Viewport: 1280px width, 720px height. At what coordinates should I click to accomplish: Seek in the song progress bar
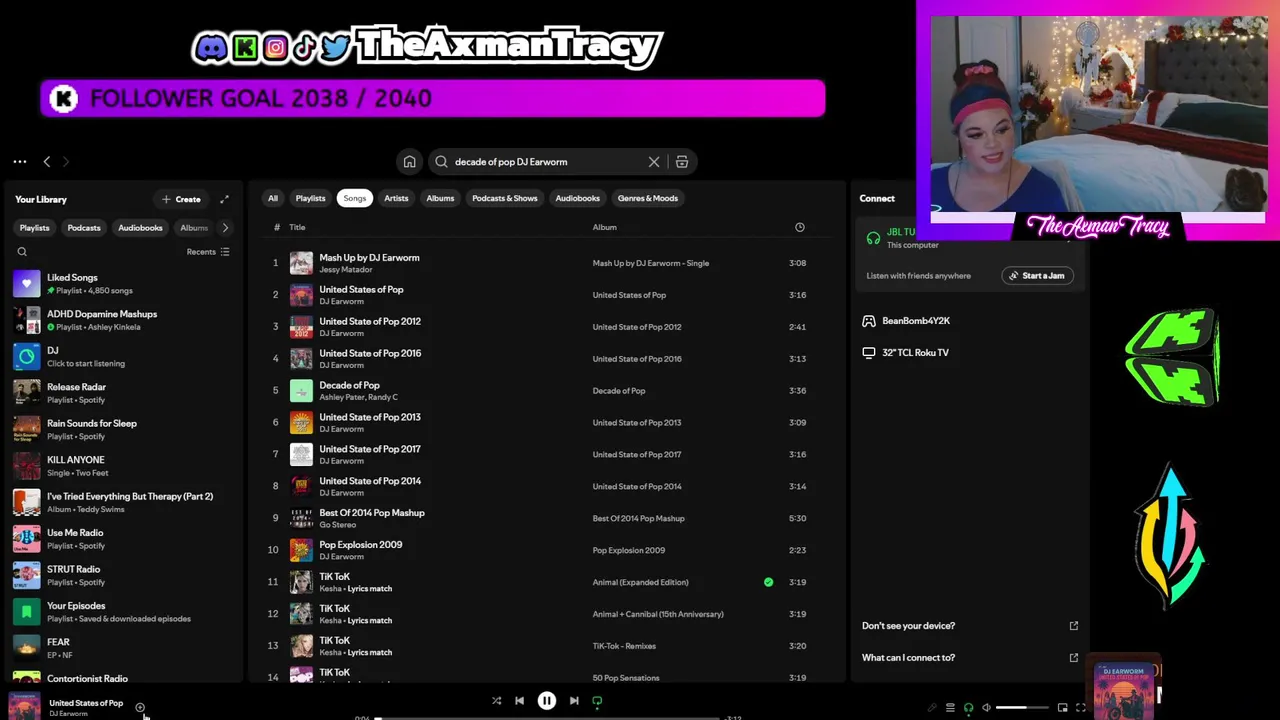(x=547, y=718)
